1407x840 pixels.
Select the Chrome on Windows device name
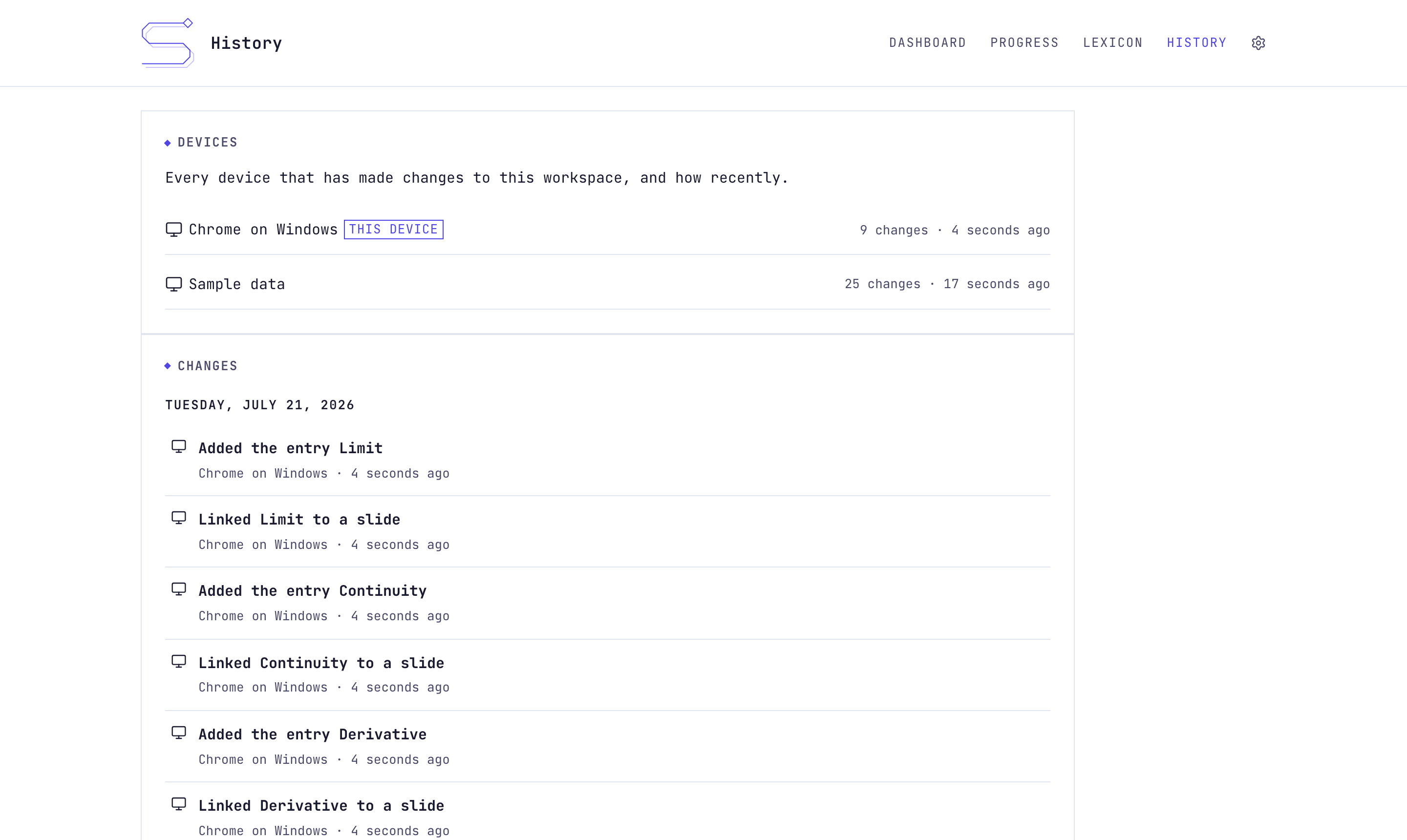click(263, 230)
